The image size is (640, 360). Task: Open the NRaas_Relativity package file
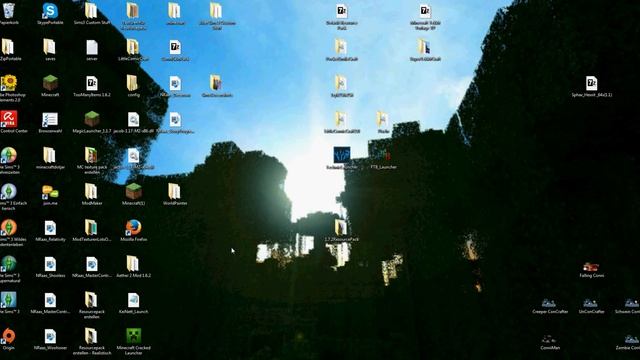click(x=50, y=227)
